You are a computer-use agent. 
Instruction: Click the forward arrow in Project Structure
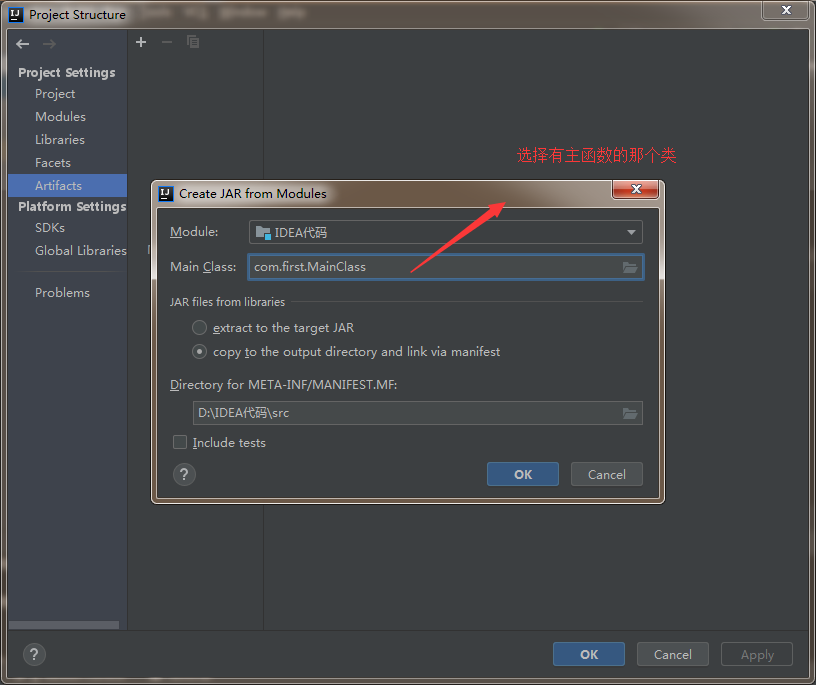(x=49, y=44)
